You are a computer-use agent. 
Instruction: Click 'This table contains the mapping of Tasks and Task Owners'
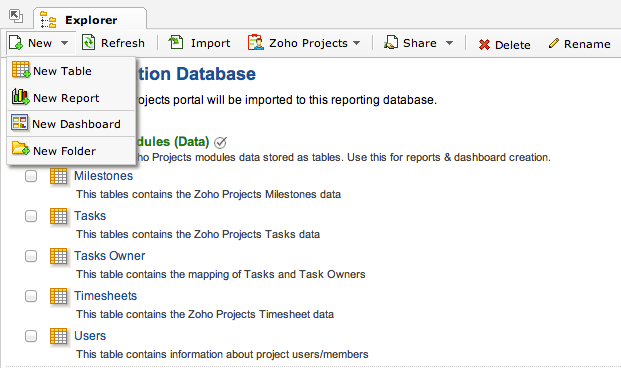pos(221,274)
